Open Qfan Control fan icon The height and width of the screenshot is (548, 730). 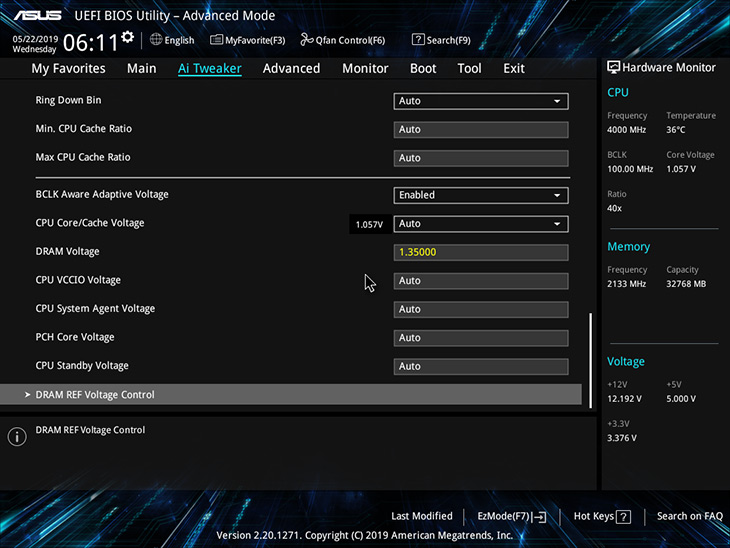[306, 40]
